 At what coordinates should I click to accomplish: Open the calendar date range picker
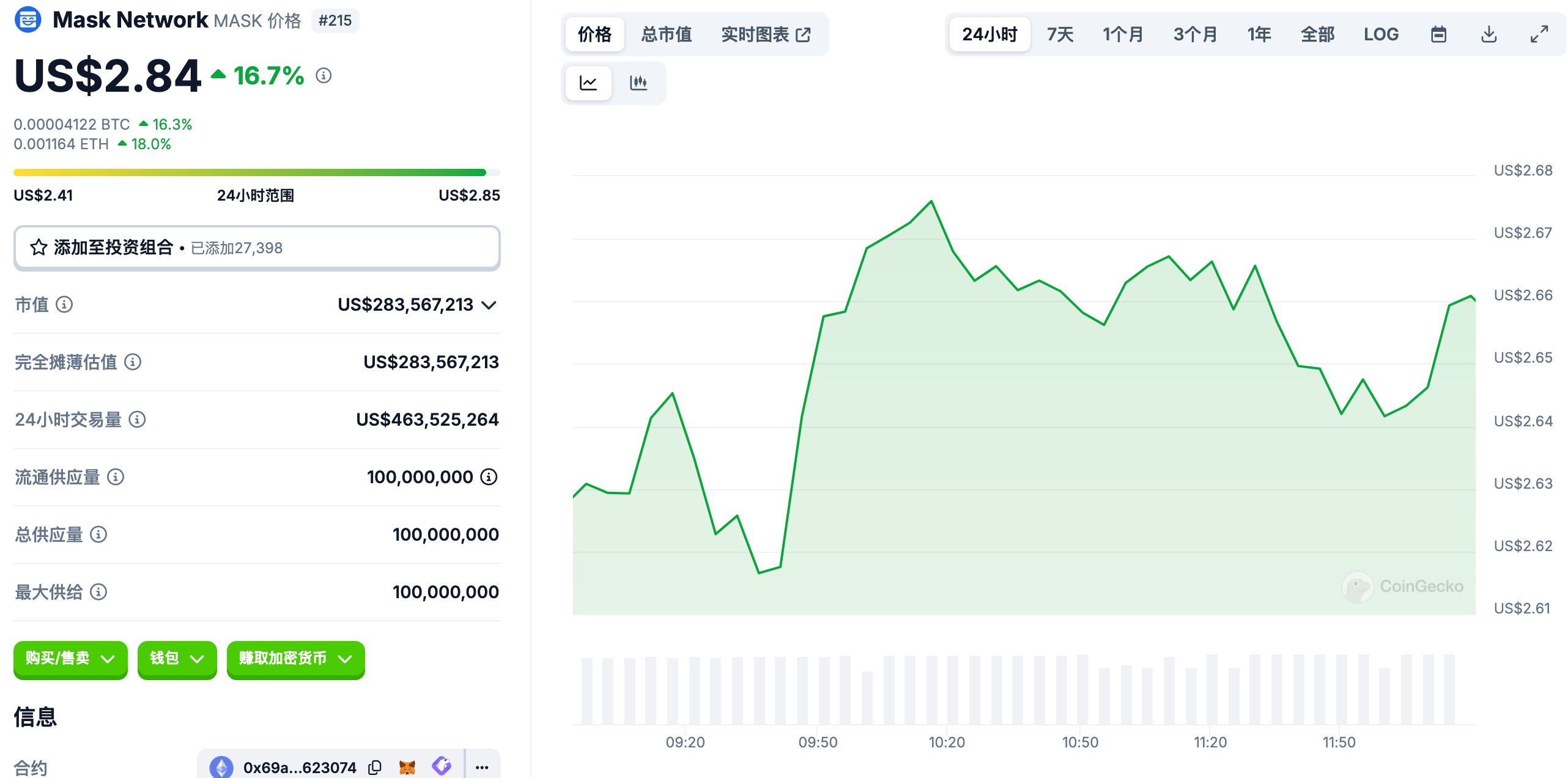point(1438,34)
